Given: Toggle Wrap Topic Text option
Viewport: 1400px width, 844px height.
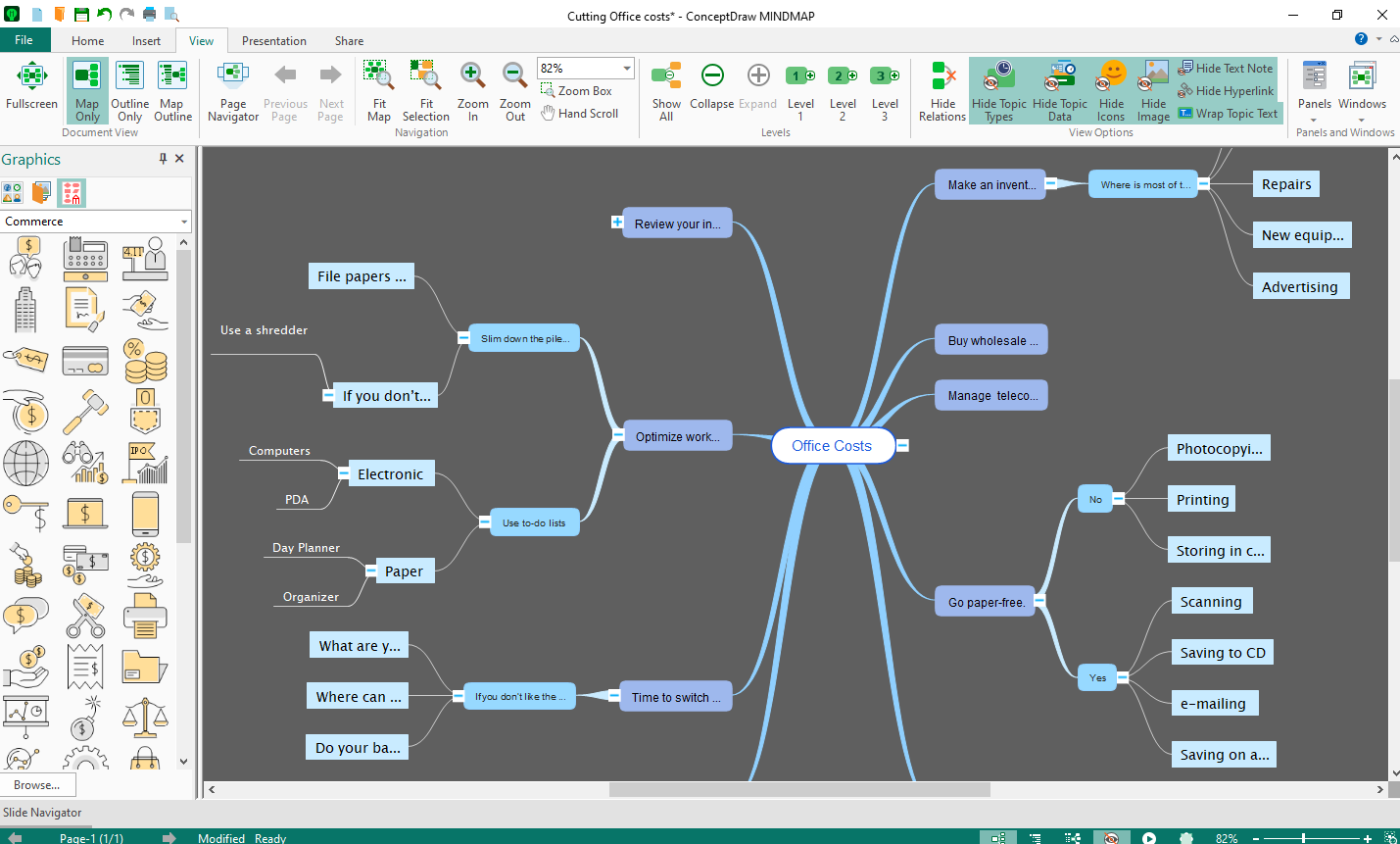Looking at the screenshot, I should 1228,113.
